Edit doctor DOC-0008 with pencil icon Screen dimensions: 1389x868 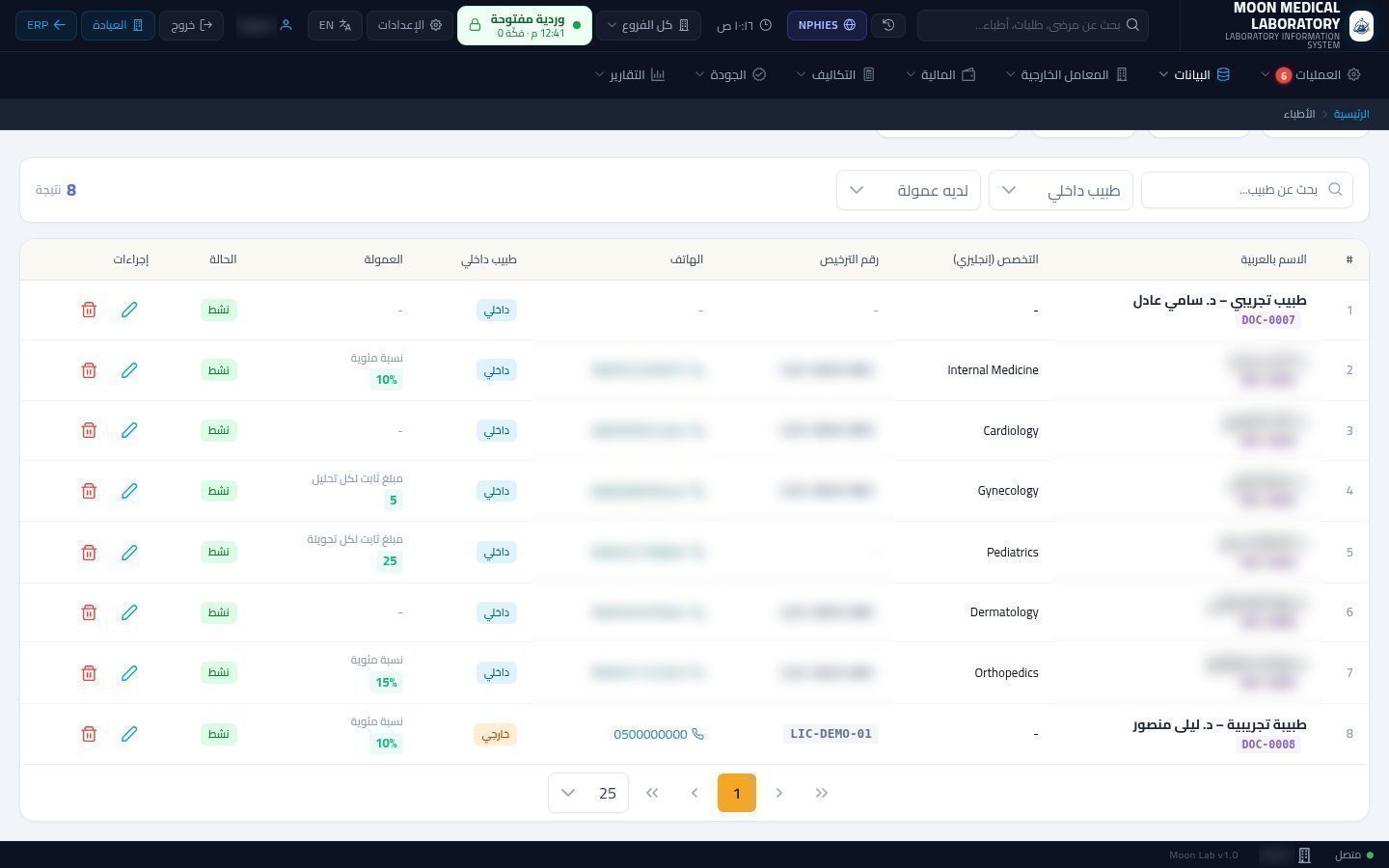pos(129,734)
